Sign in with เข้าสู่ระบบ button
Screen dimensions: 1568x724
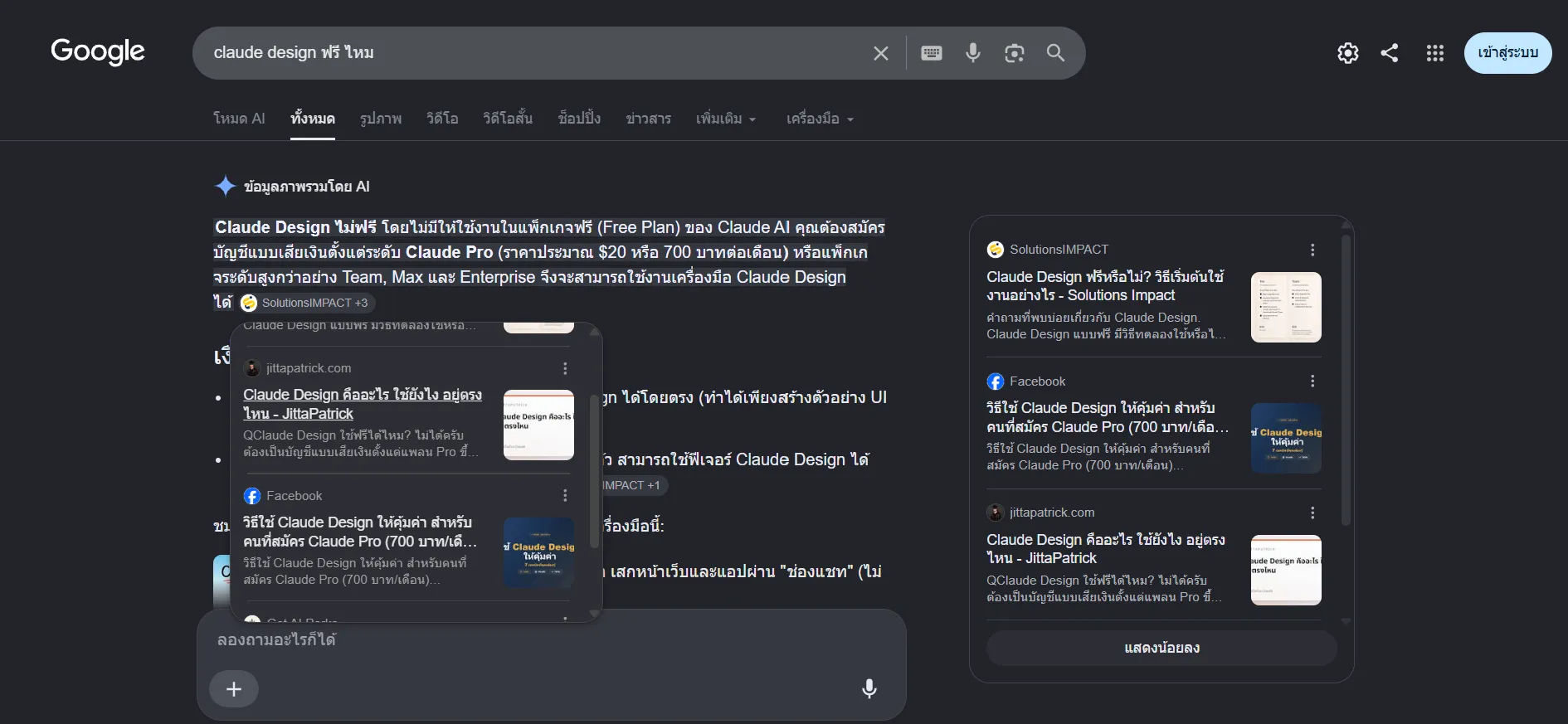coord(1507,53)
